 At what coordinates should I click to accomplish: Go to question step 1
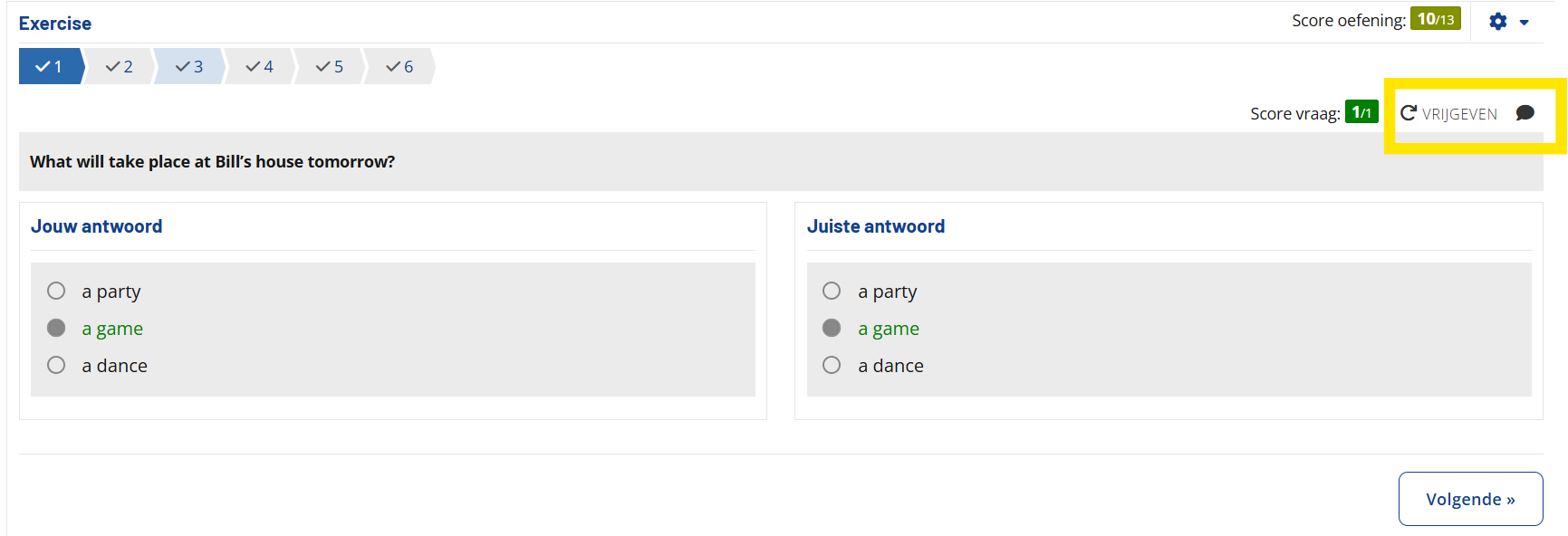50,67
